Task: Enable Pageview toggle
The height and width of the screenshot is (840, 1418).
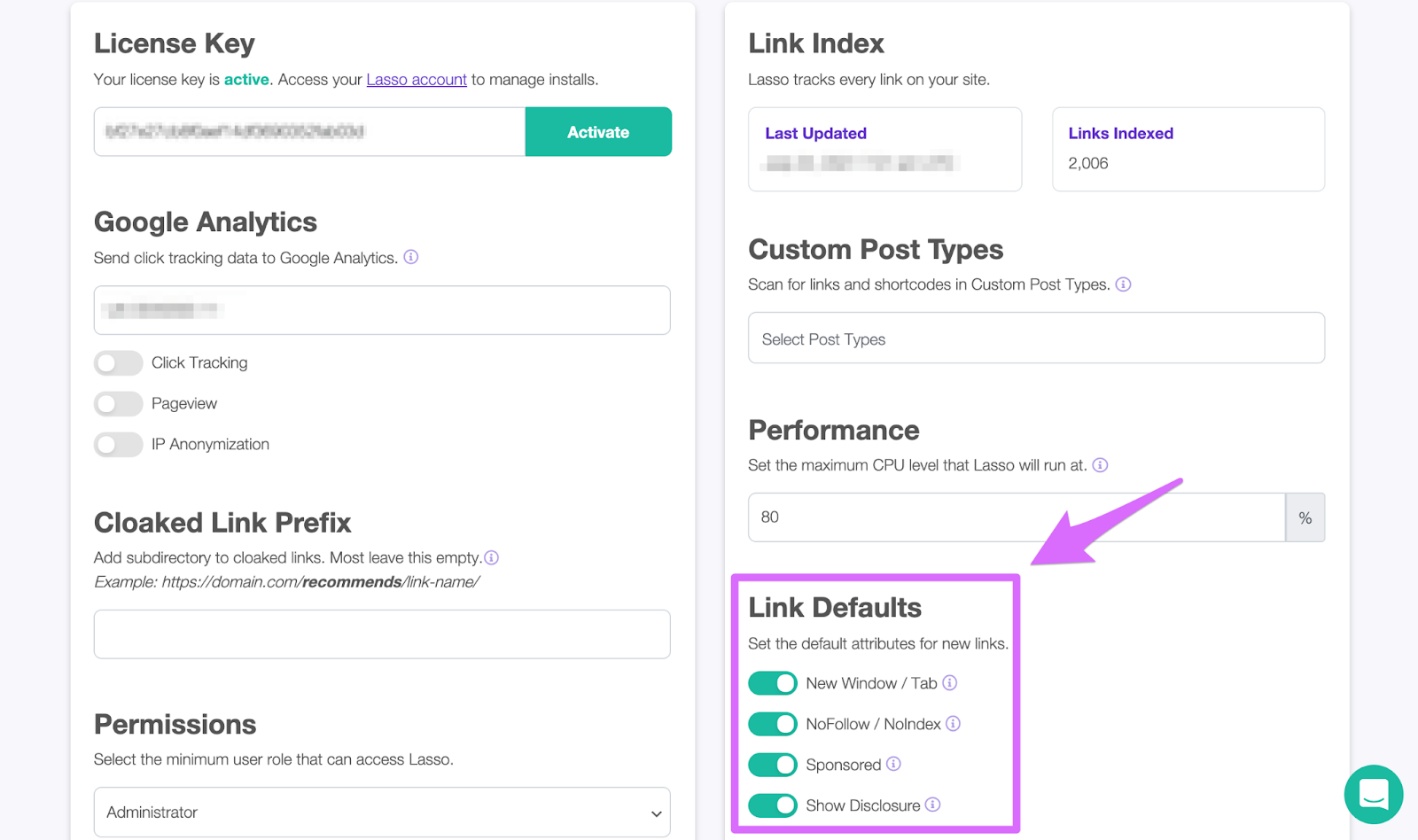Action: (x=119, y=404)
